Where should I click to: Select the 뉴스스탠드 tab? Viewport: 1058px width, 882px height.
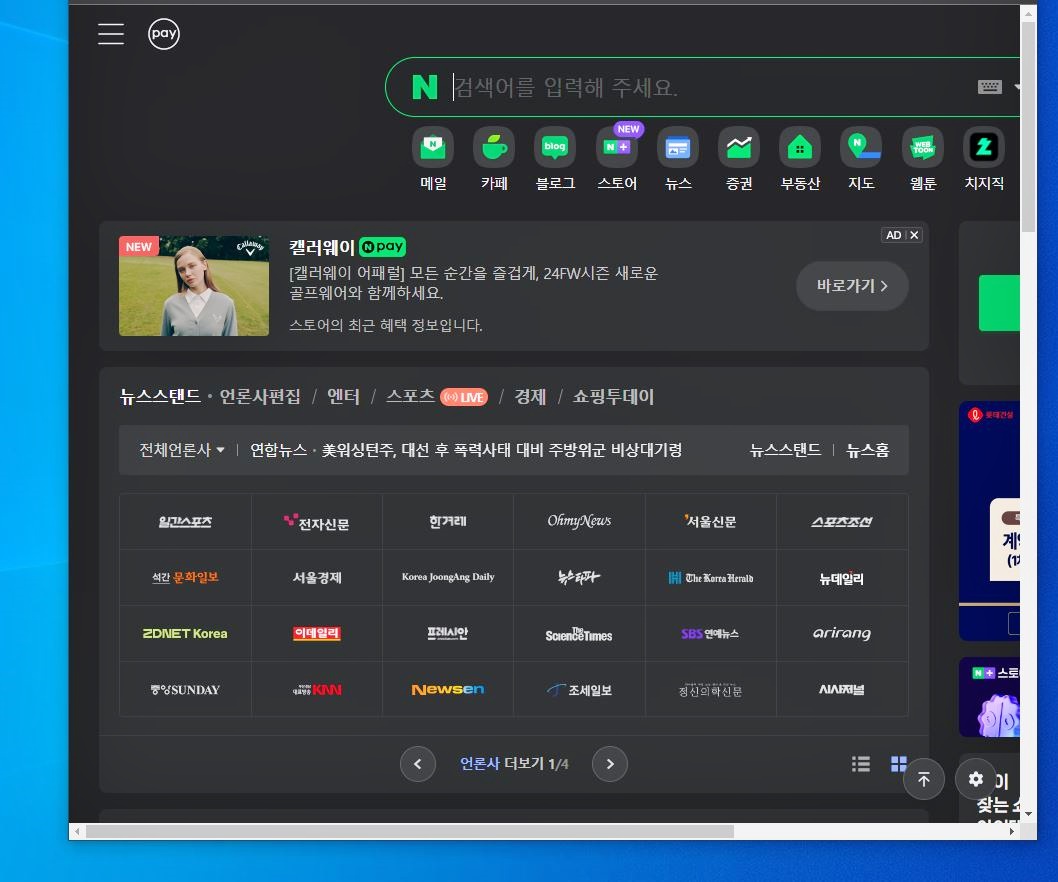[x=160, y=396]
